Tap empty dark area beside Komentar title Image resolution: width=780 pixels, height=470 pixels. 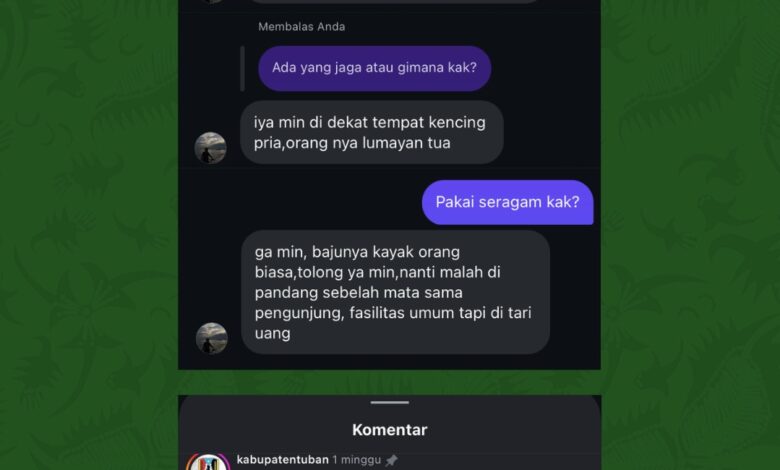pos(512,430)
